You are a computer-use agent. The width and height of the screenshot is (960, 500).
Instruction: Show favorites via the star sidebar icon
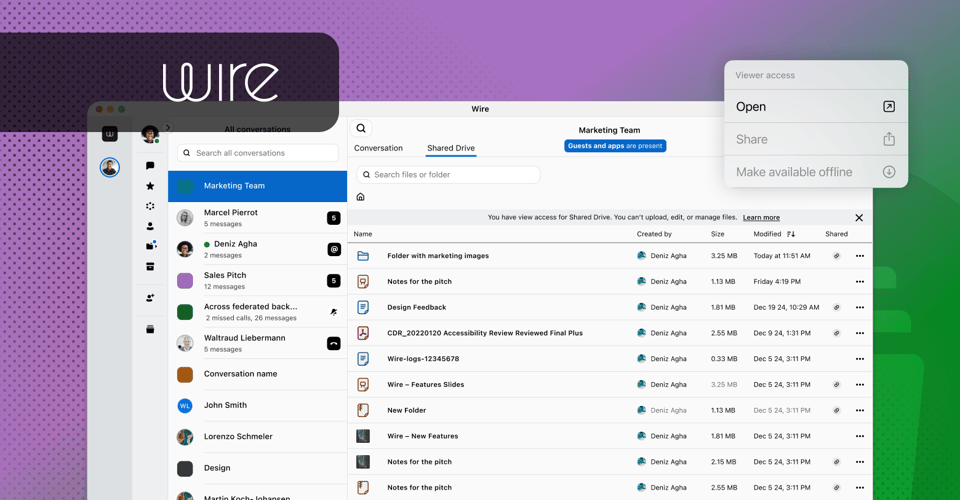click(150, 186)
